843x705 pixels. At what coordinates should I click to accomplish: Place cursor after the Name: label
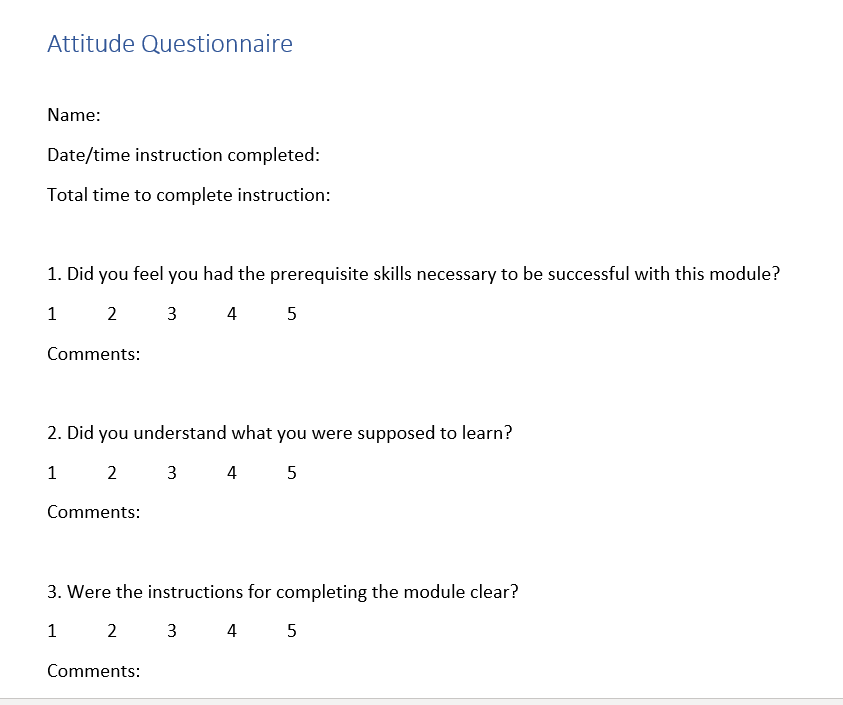coord(103,115)
